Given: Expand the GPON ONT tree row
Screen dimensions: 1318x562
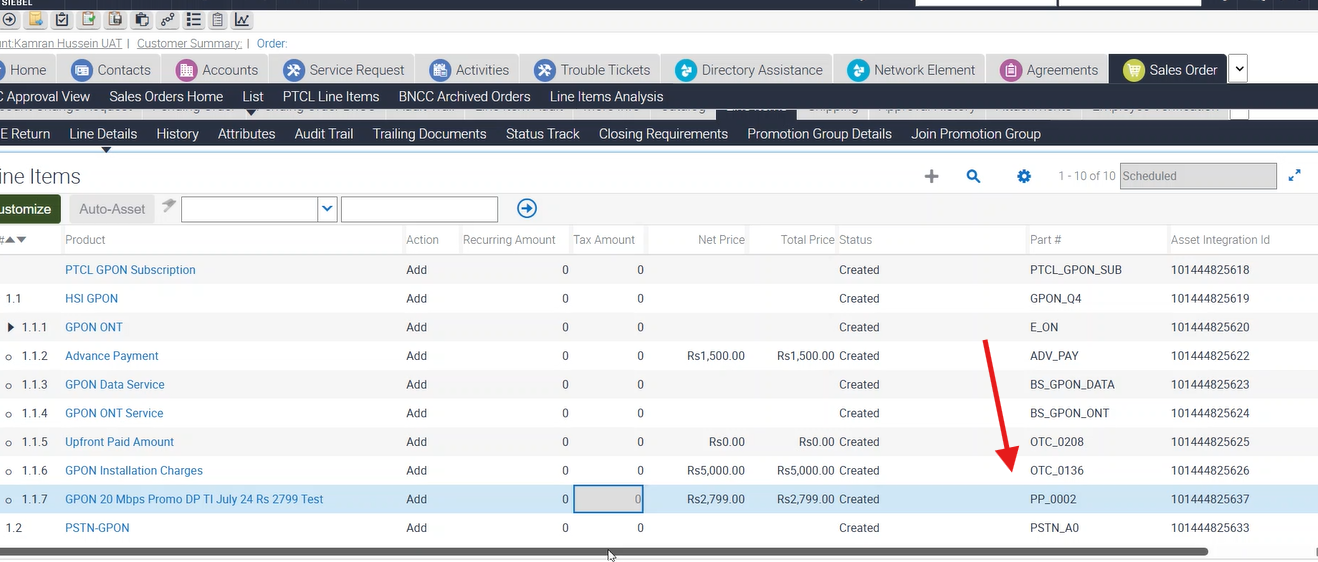Looking at the screenshot, I should point(11,327).
